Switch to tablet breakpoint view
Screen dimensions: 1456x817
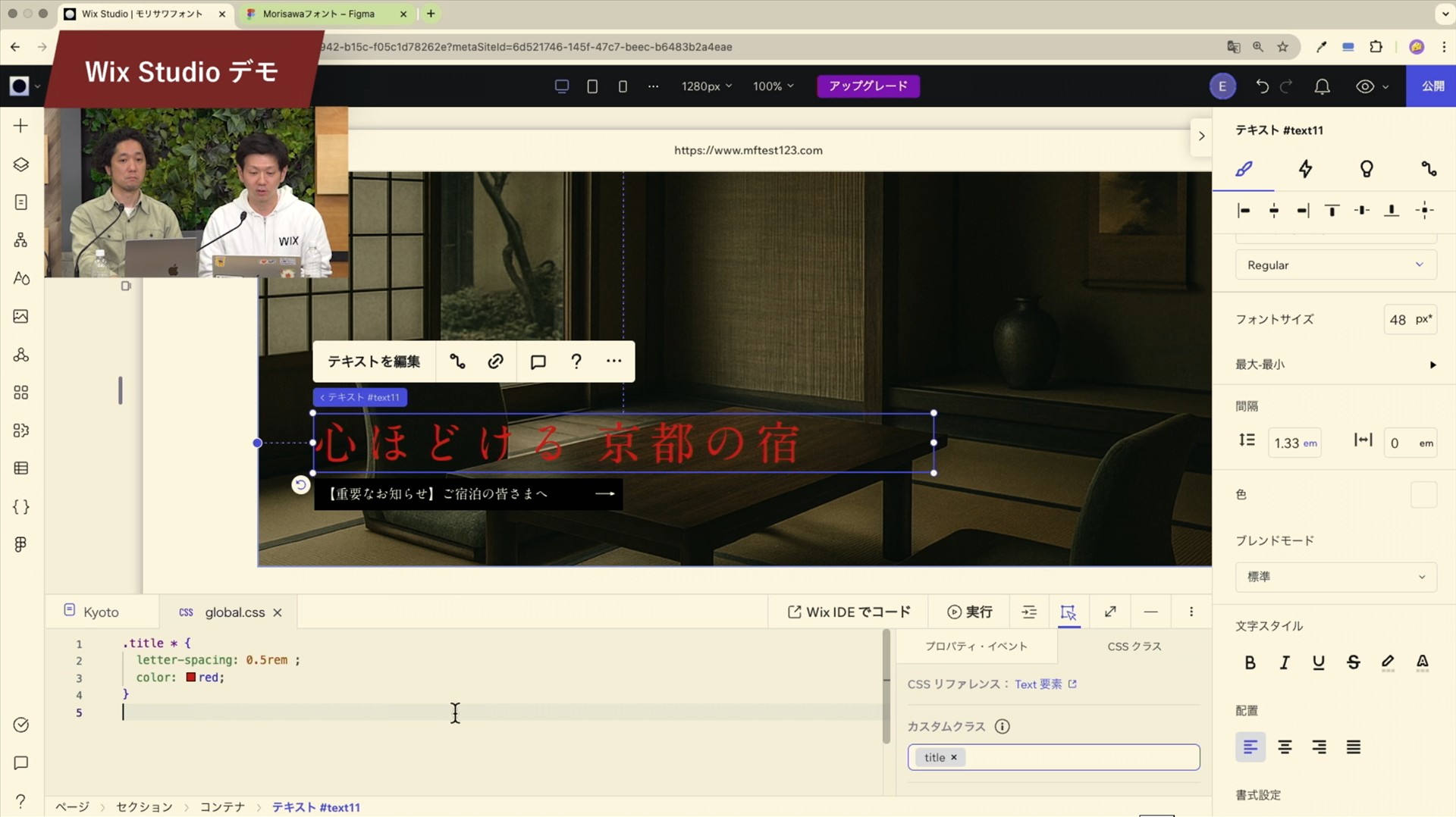[592, 86]
